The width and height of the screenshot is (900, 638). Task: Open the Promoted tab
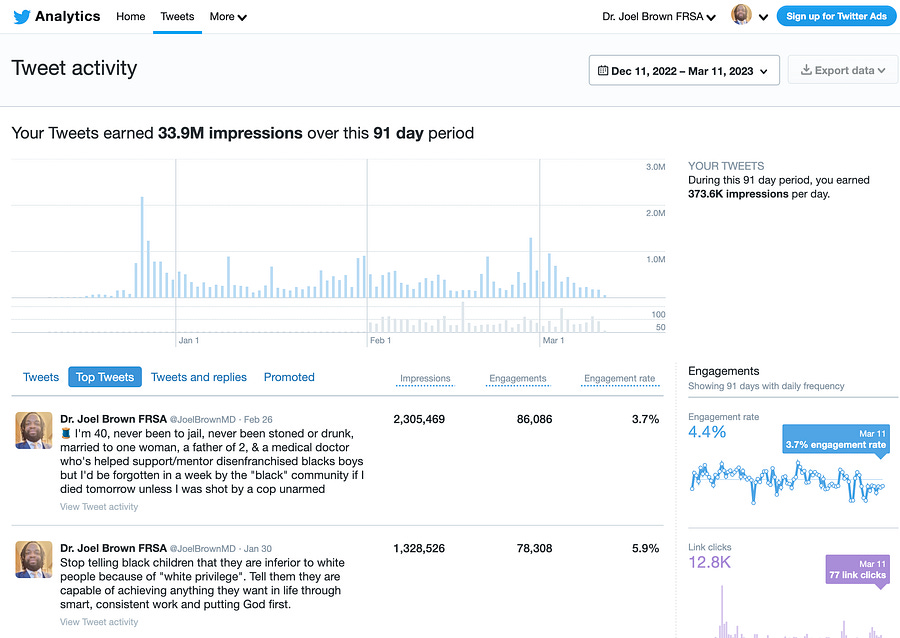coord(289,377)
